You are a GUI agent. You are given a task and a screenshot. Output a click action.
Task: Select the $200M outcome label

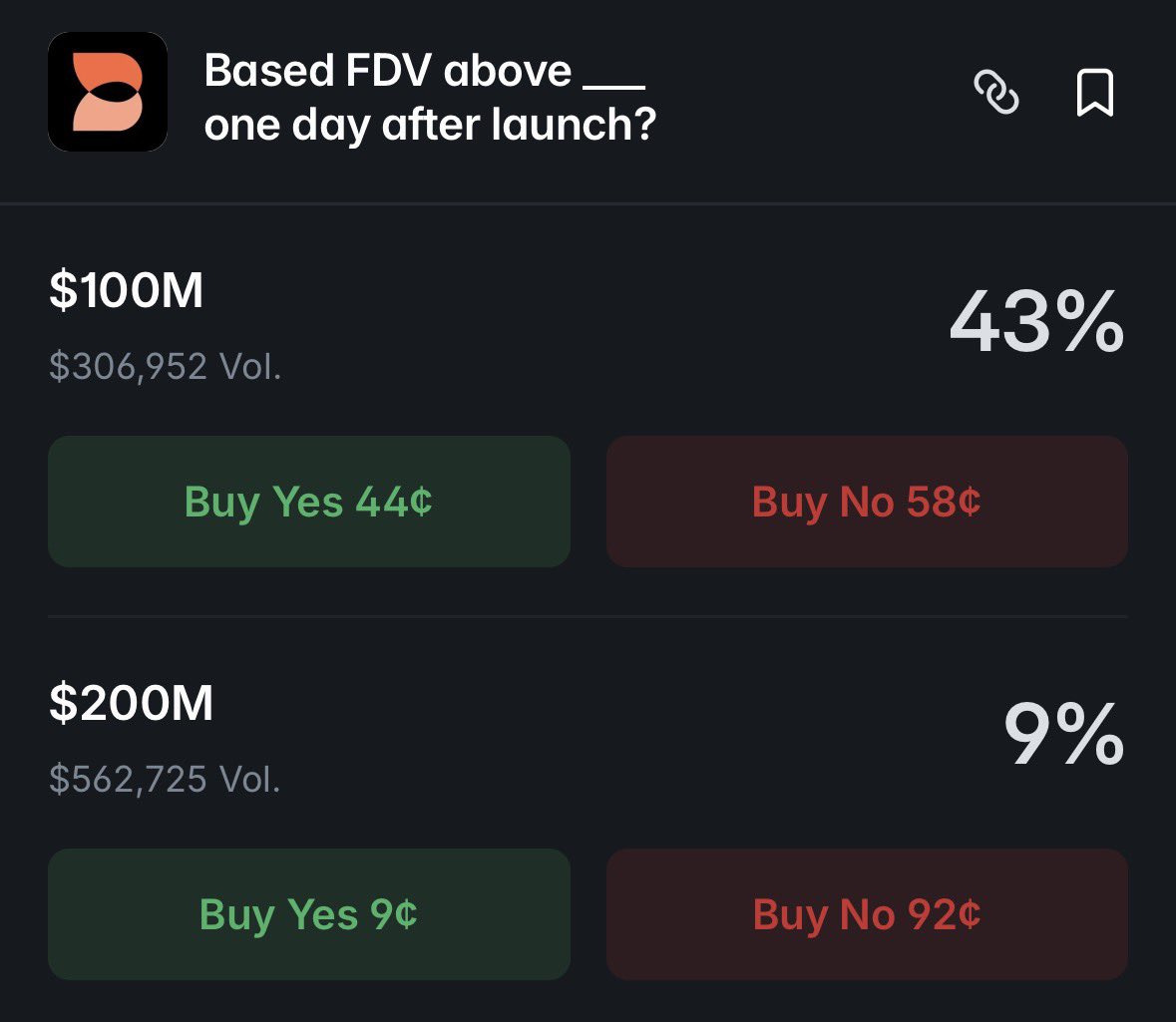pyautogui.click(x=131, y=703)
